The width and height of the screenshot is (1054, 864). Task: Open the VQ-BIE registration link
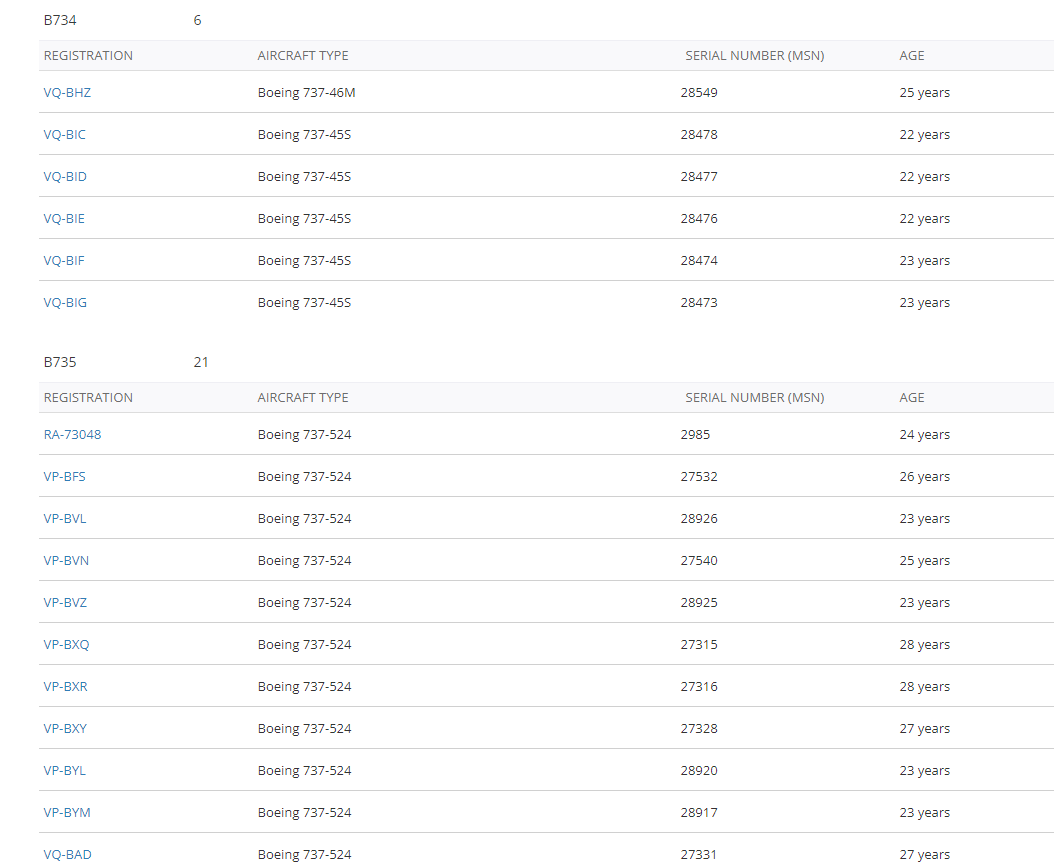point(64,219)
